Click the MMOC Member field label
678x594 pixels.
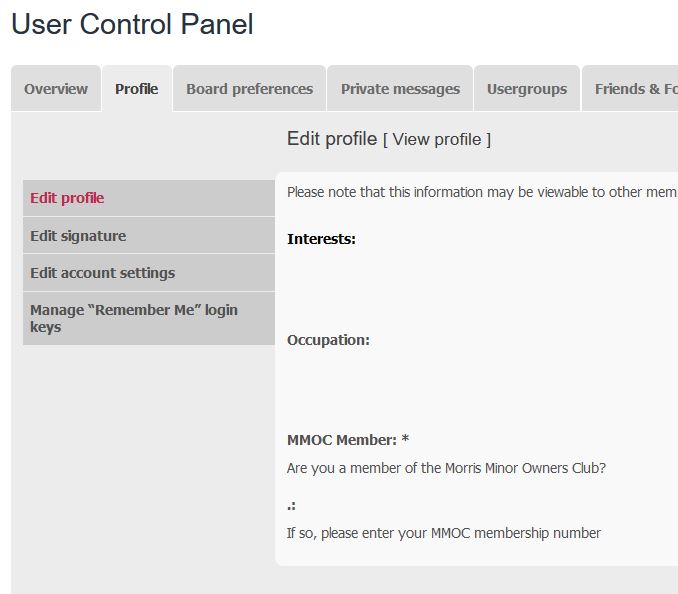pos(348,440)
